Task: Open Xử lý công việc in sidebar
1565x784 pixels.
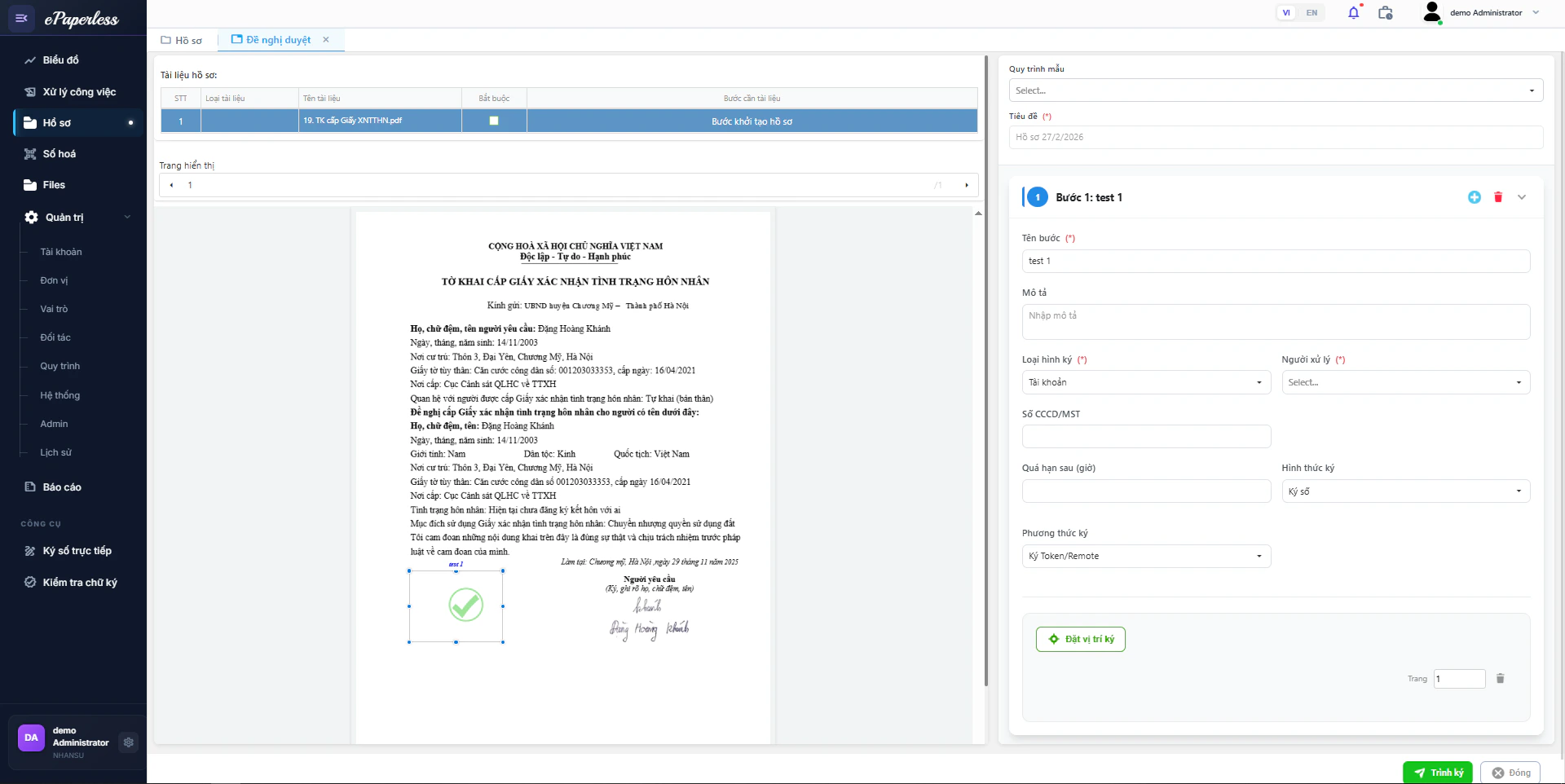Action: click(79, 92)
